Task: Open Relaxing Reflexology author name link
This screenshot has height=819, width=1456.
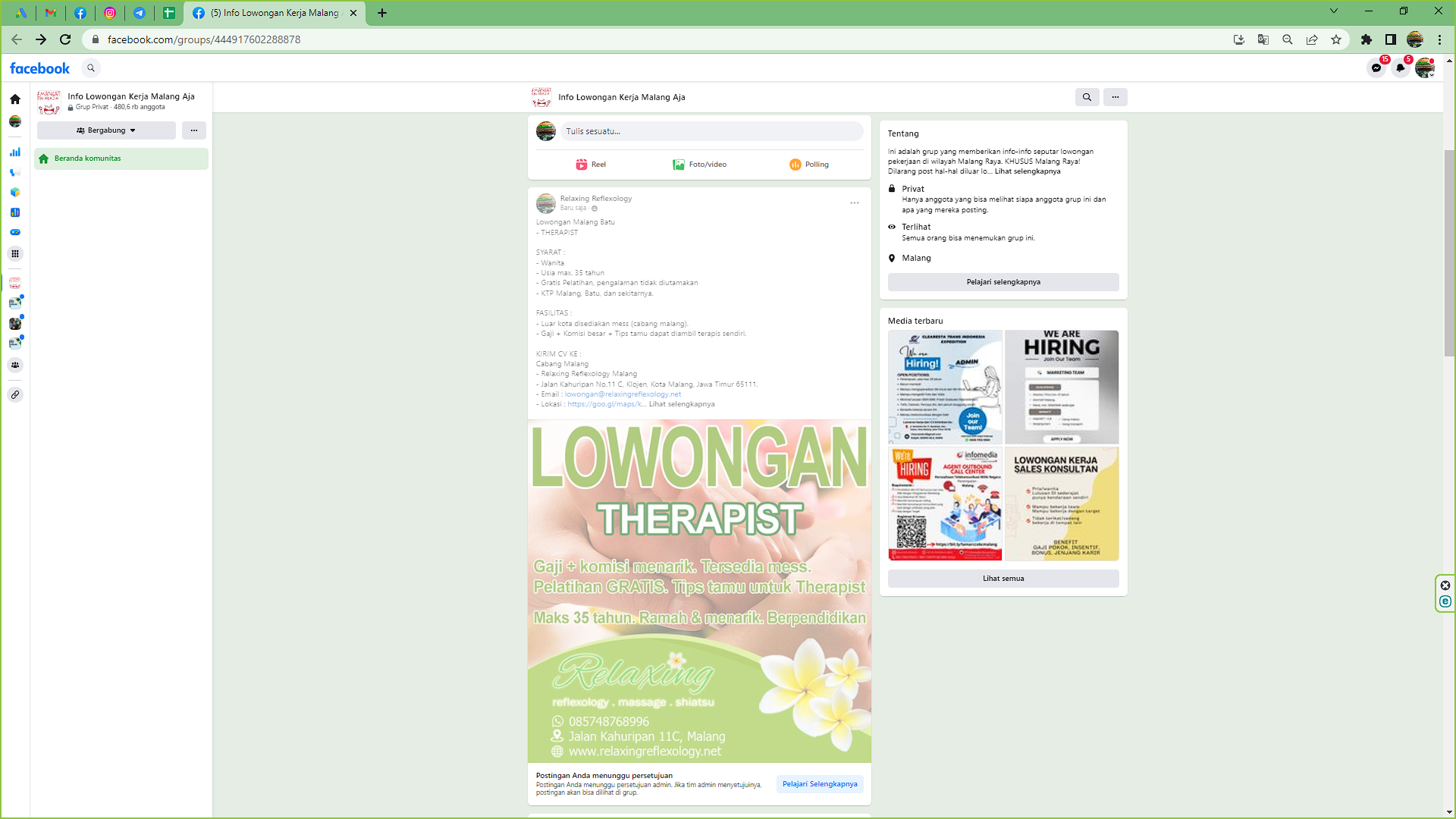Action: [596, 199]
